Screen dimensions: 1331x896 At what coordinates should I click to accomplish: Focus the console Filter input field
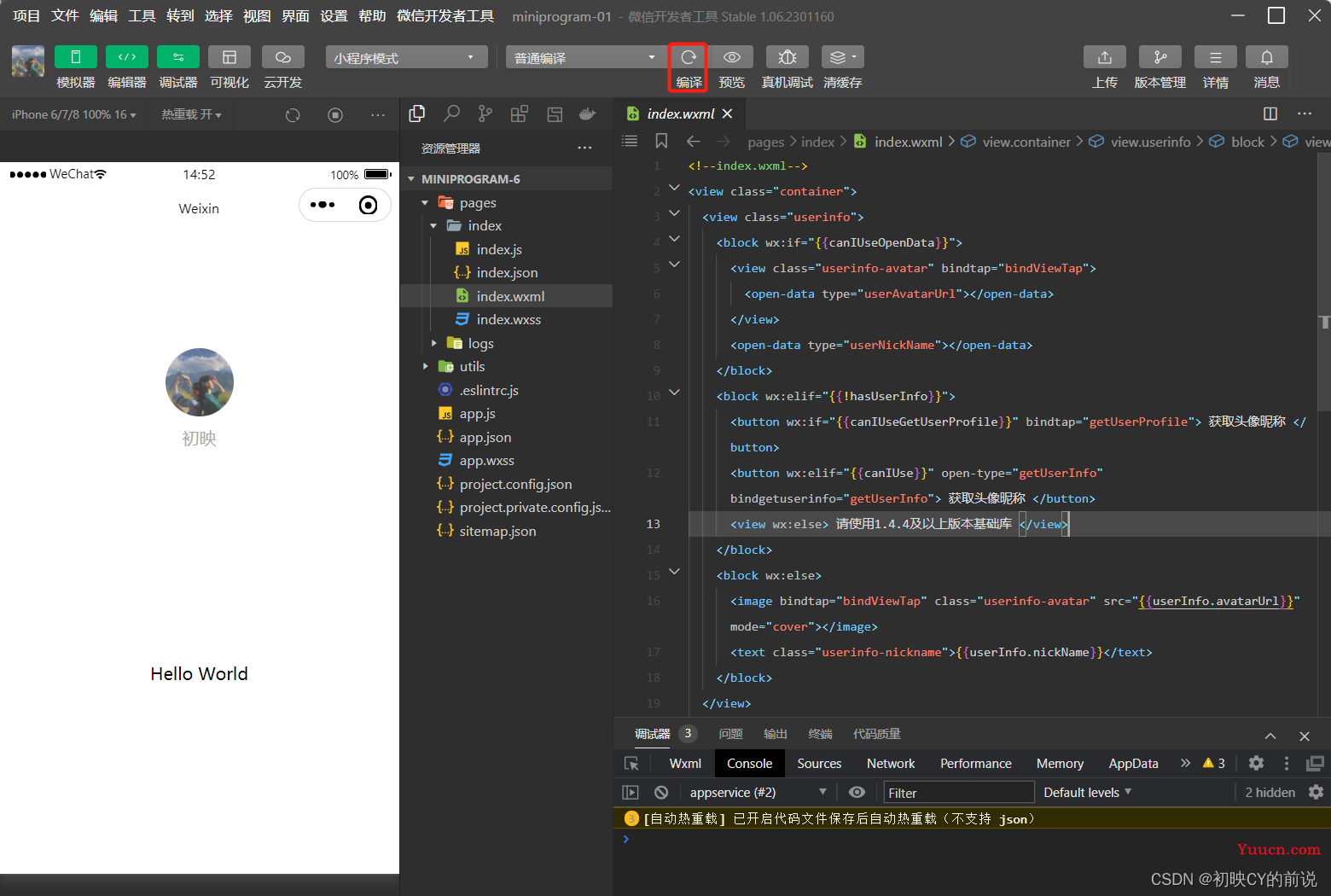pyautogui.click(x=959, y=793)
